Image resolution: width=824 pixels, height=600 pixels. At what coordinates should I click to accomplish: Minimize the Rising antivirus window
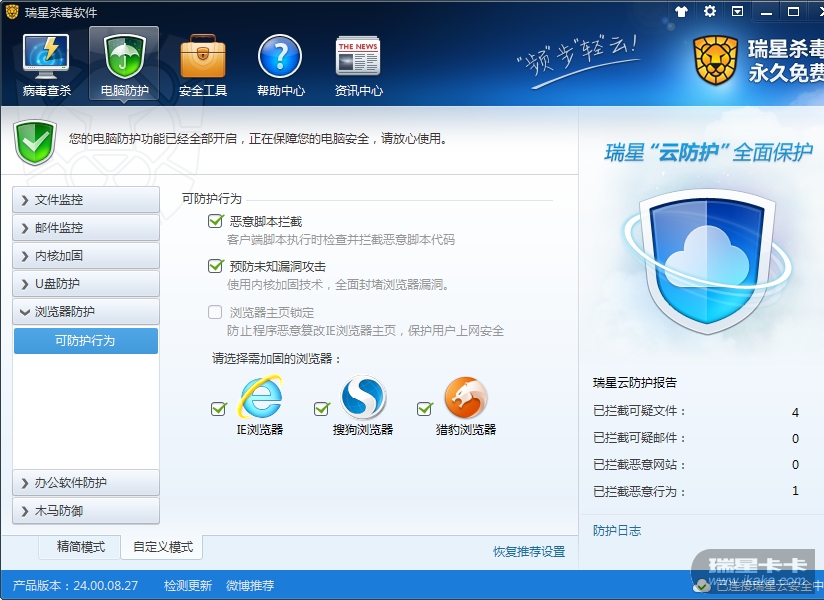(766, 12)
